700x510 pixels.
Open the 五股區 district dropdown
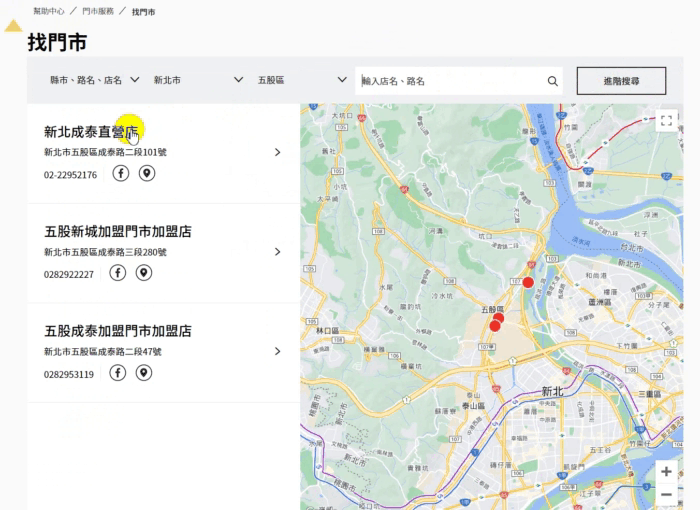click(301, 80)
